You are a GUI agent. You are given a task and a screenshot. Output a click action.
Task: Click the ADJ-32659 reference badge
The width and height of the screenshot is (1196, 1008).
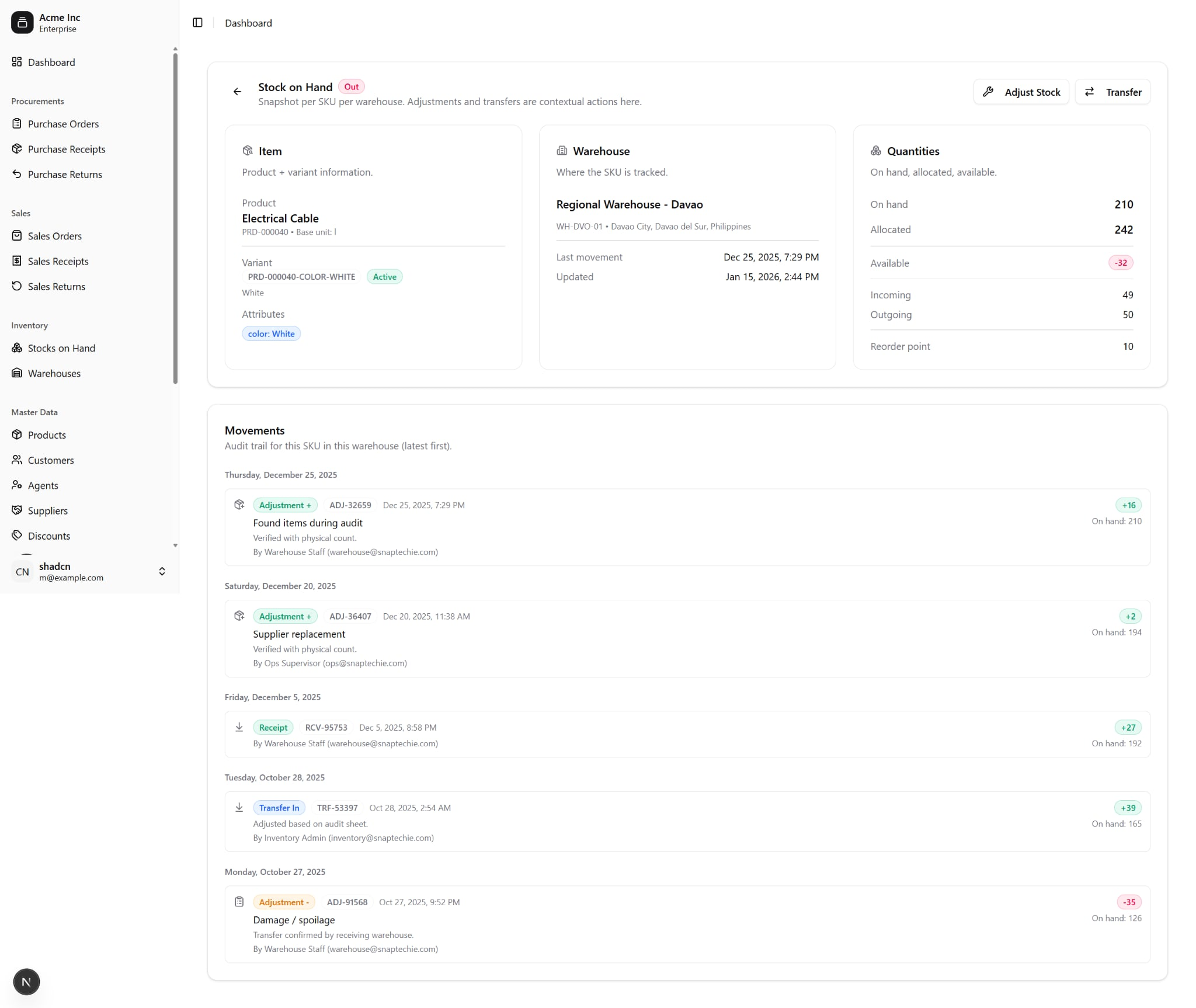350,505
